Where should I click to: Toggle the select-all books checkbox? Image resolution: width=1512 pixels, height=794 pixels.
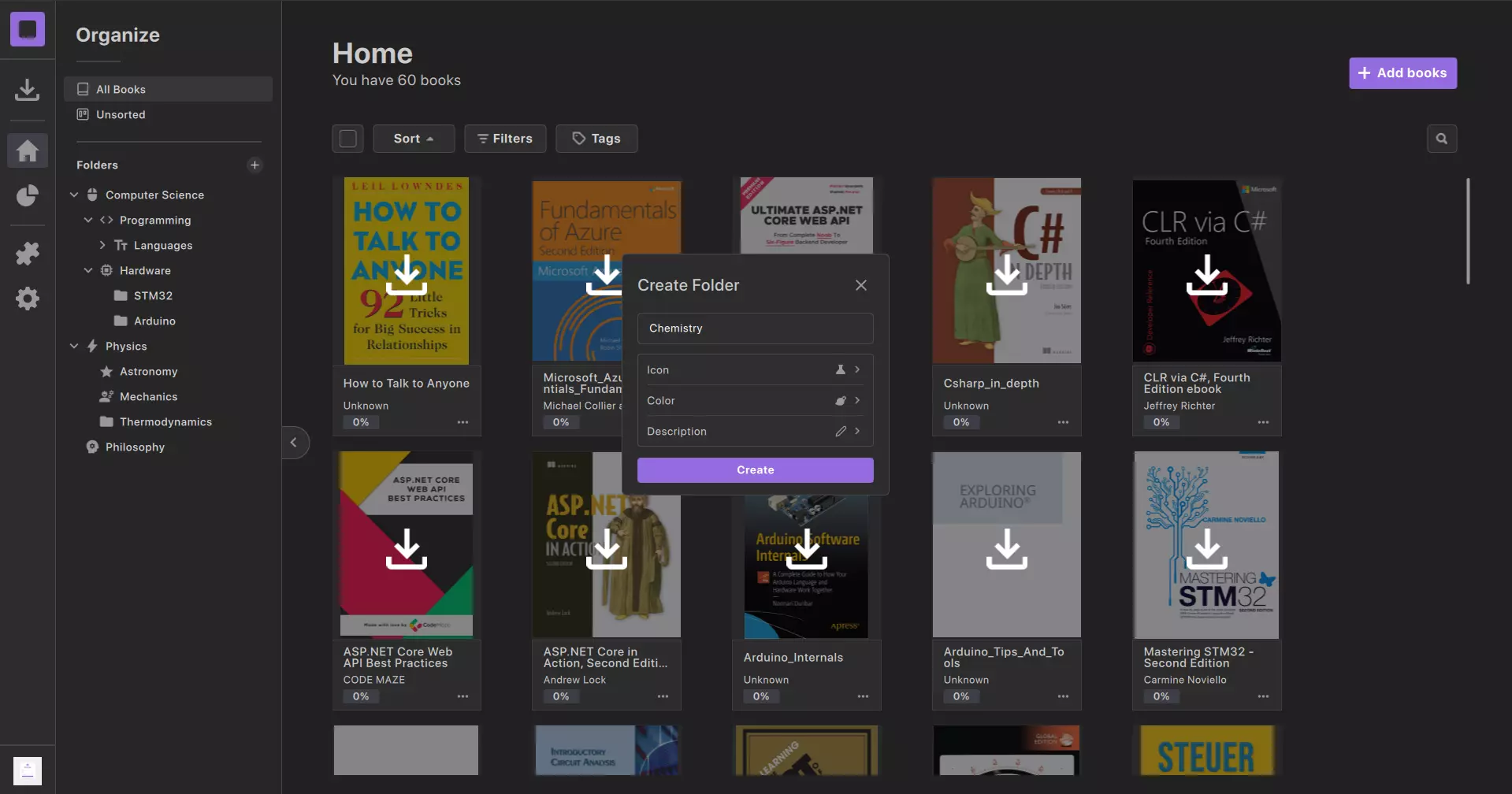point(347,139)
